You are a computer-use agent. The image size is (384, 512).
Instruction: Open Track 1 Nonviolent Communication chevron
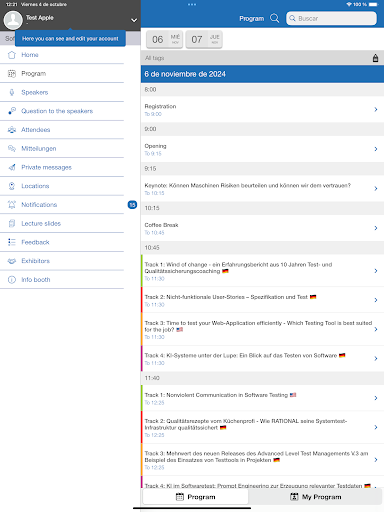point(376,398)
